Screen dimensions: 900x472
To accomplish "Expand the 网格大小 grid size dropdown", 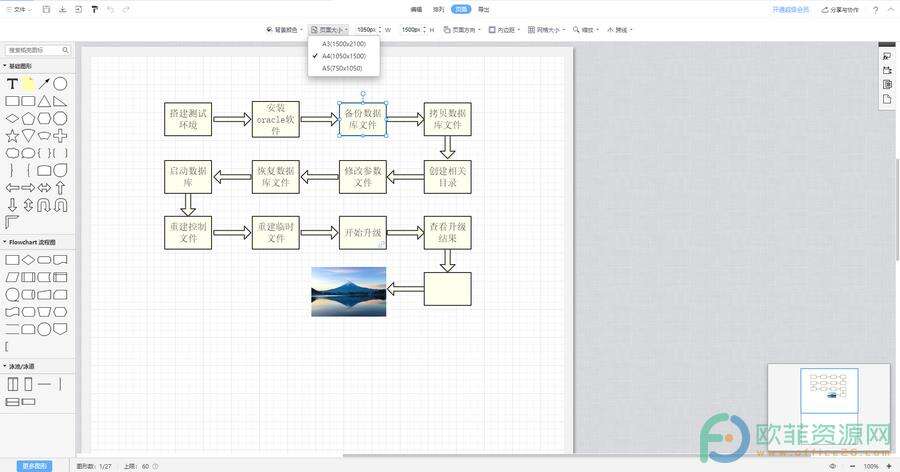I will (x=548, y=30).
